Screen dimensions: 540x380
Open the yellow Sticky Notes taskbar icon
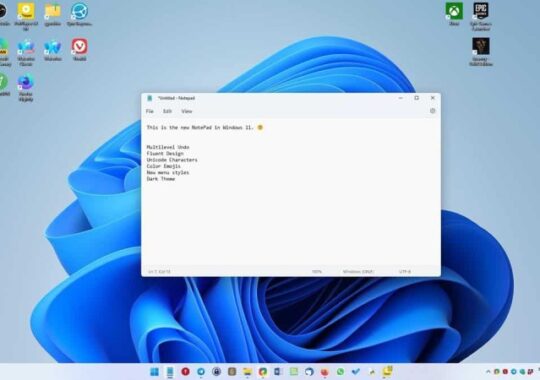(387, 371)
